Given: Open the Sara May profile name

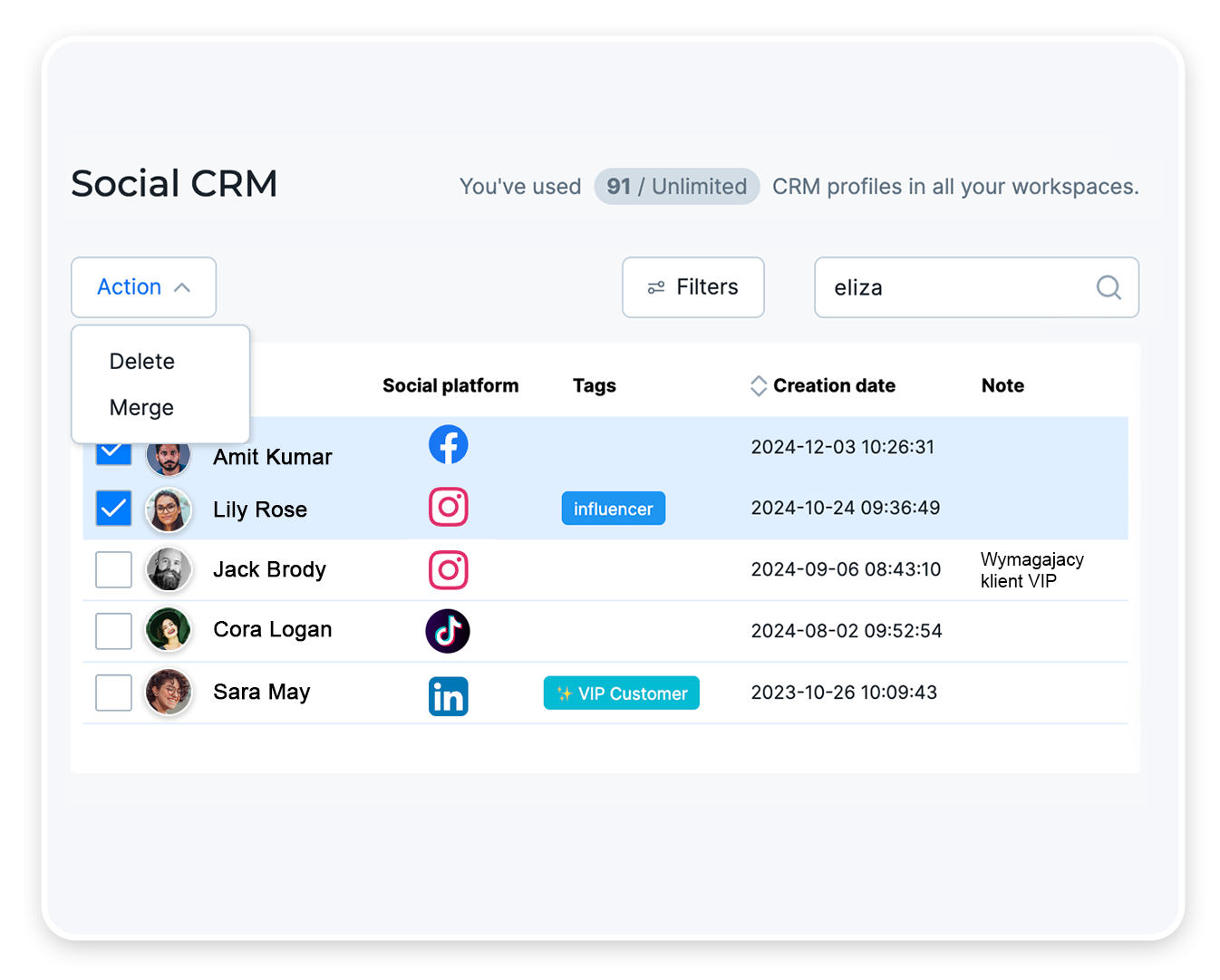Looking at the screenshot, I should tap(261, 692).
